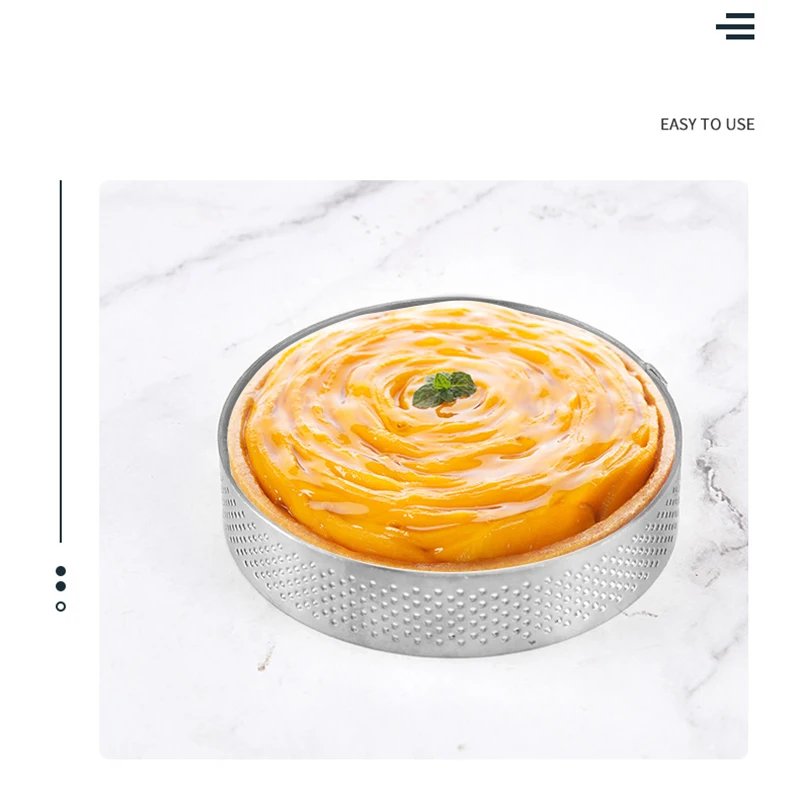800x807 pixels.
Task: Click the marble area below the ring
Action: [422, 710]
